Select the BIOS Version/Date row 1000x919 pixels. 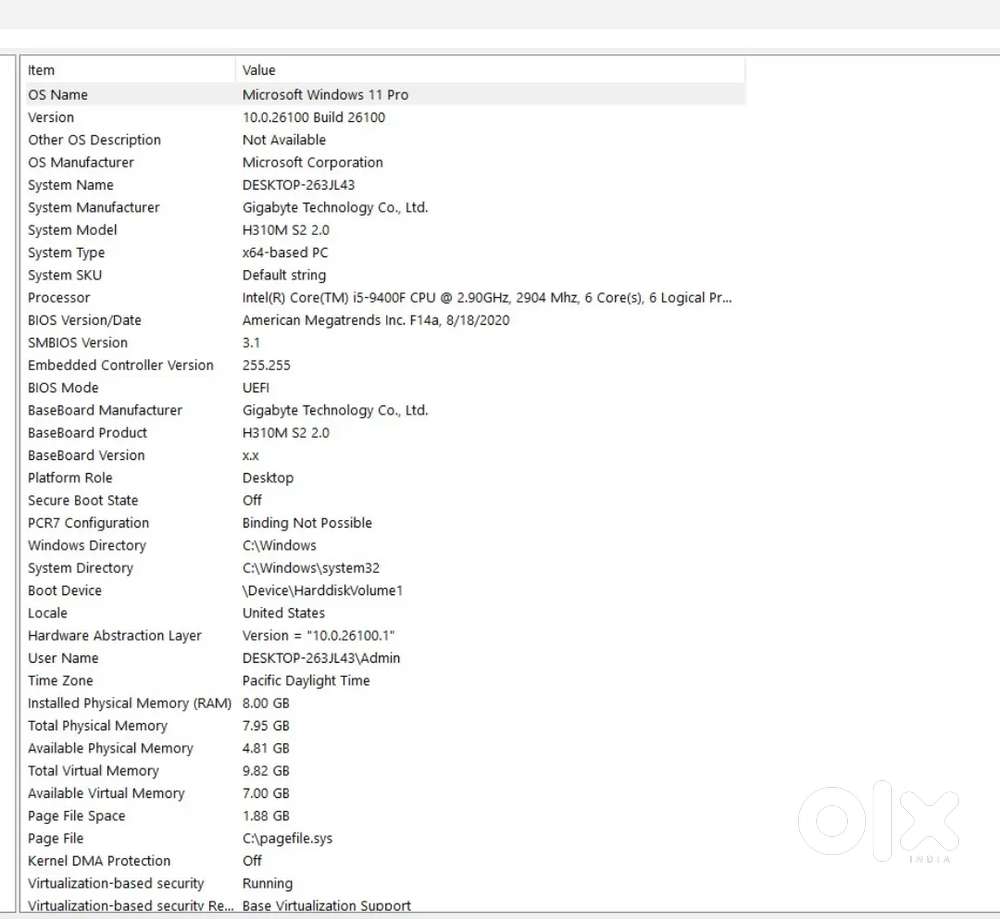[x=85, y=320]
